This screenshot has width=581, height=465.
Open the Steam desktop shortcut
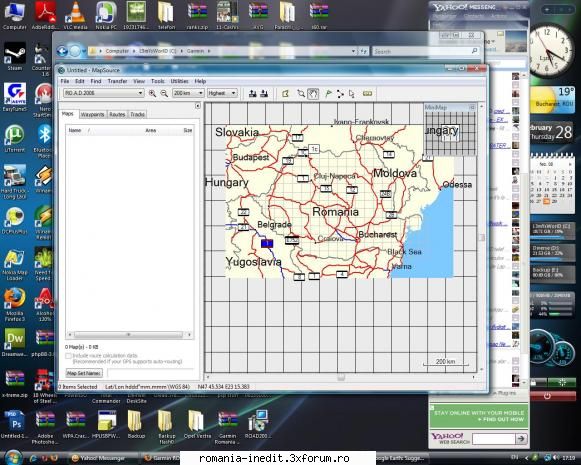point(14,56)
